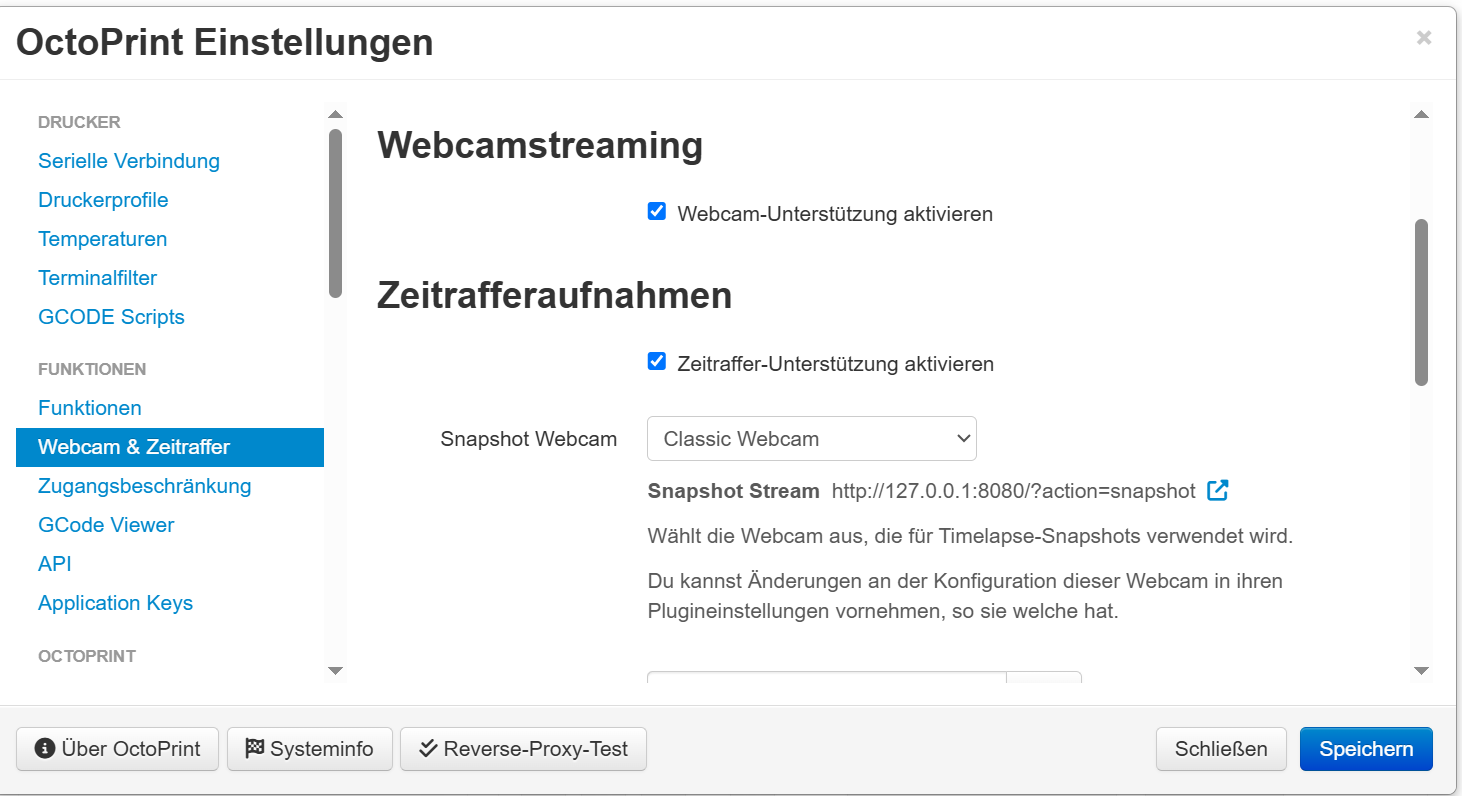Click Über OctoPrint button
1462x796 pixels.
(x=117, y=749)
